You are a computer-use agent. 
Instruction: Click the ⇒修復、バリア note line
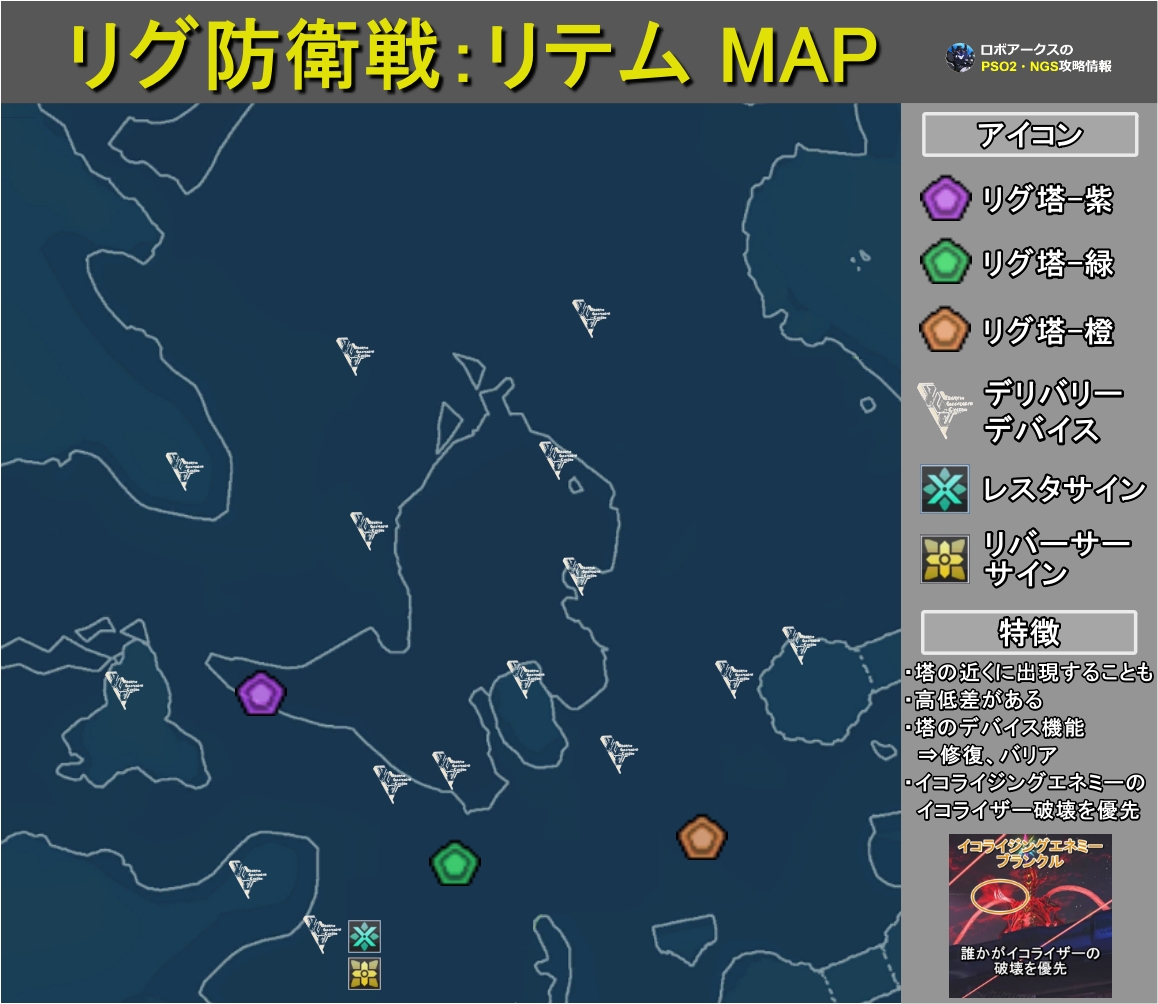[x=987, y=755]
